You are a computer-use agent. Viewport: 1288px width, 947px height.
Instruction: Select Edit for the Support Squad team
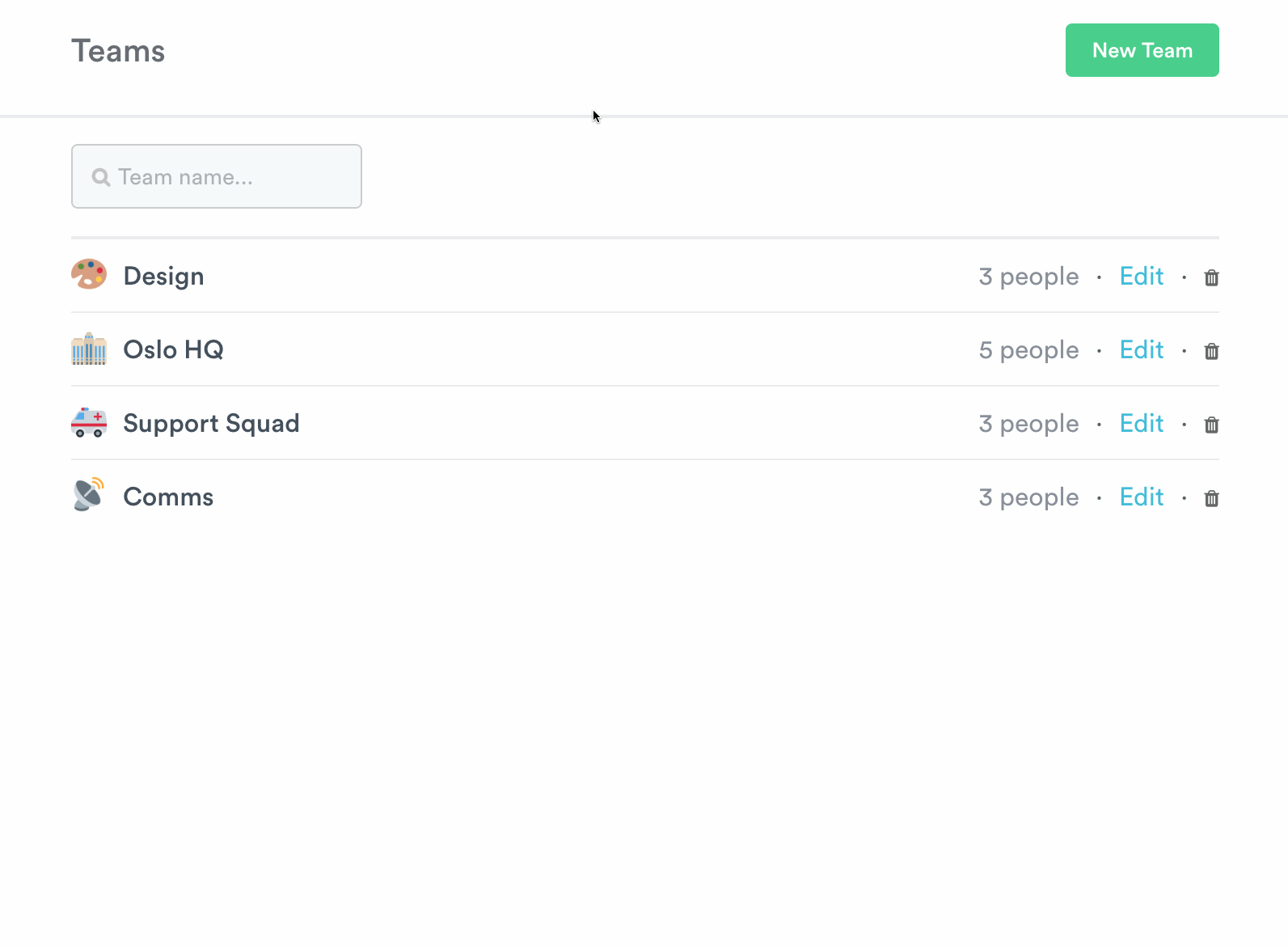coord(1141,424)
